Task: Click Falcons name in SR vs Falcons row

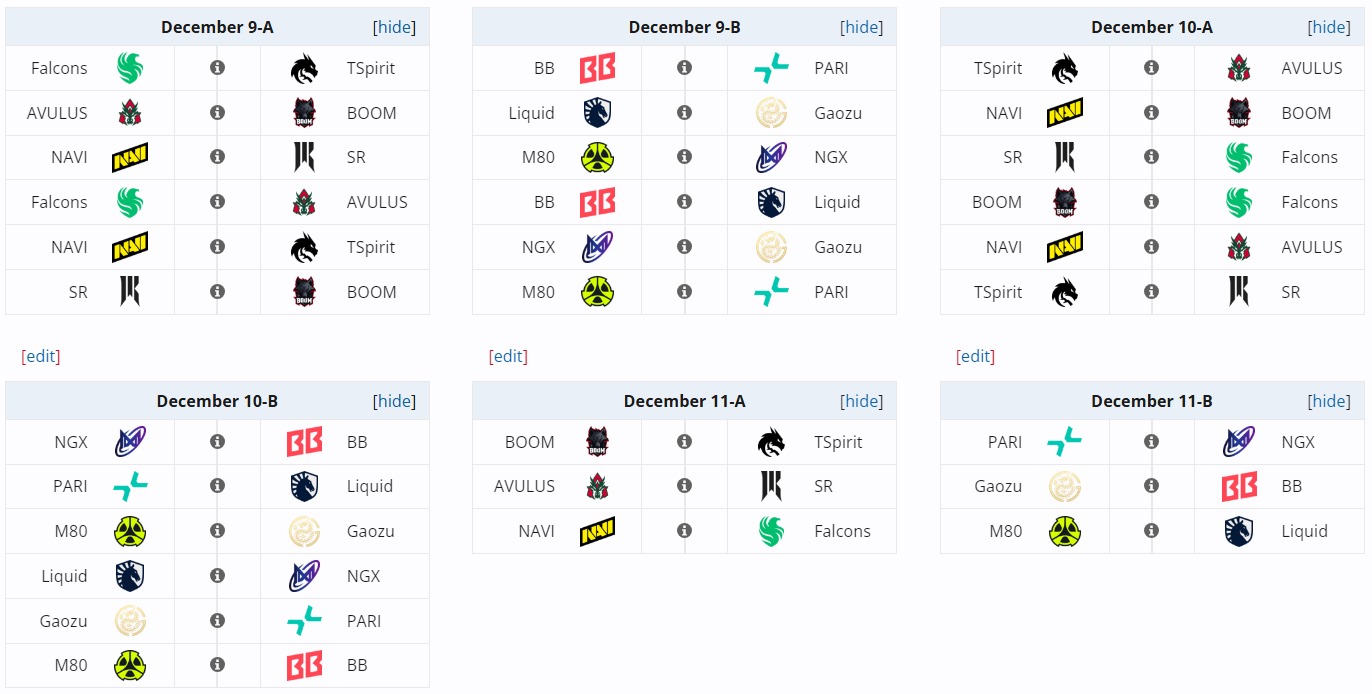Action: [1309, 157]
